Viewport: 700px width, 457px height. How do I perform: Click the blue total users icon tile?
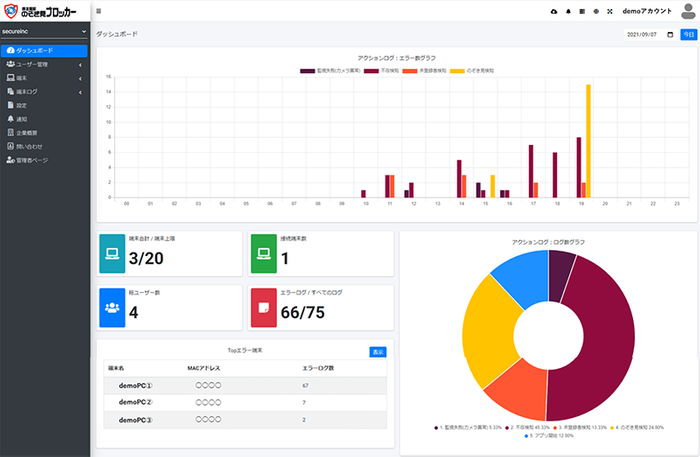pos(113,307)
